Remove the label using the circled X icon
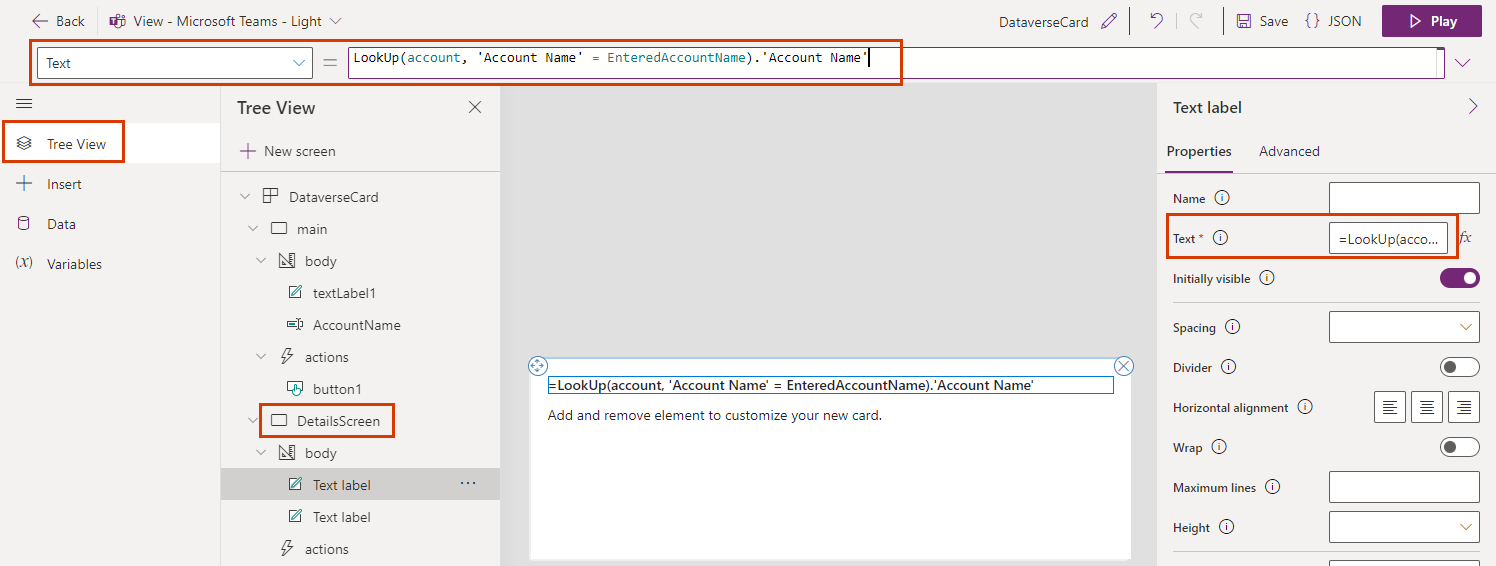 (1124, 366)
